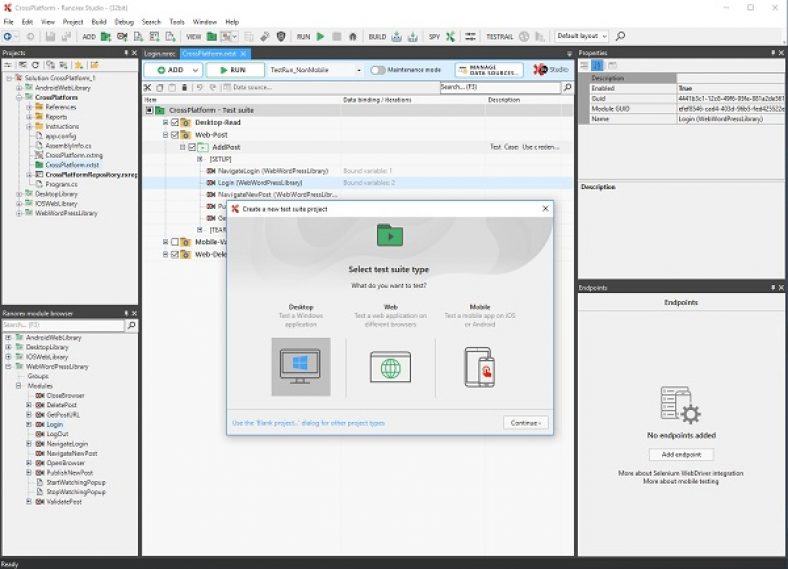788x569 pixels.
Task: Toggle Maintenance mode switch
Action: point(378,70)
